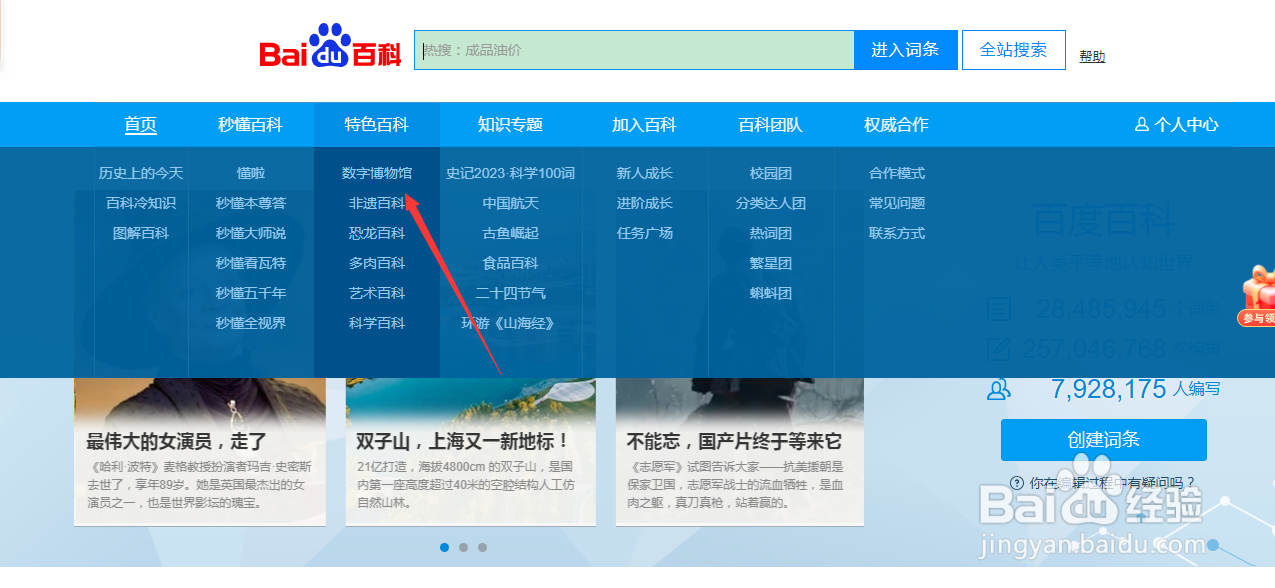Screen dimensions: 1275x588
Task: Select the second carousel indicator dot
Action: pyautogui.click(x=464, y=547)
